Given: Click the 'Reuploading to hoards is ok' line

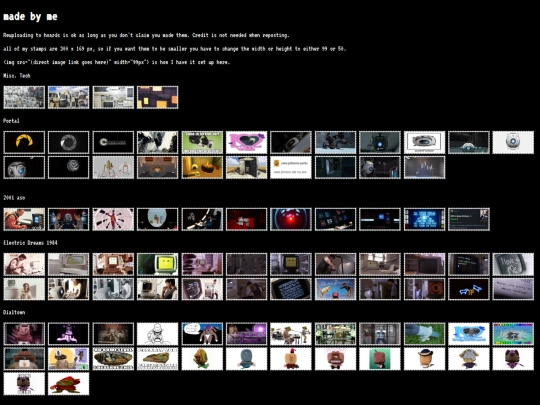Looking at the screenshot, I should click(x=146, y=35).
